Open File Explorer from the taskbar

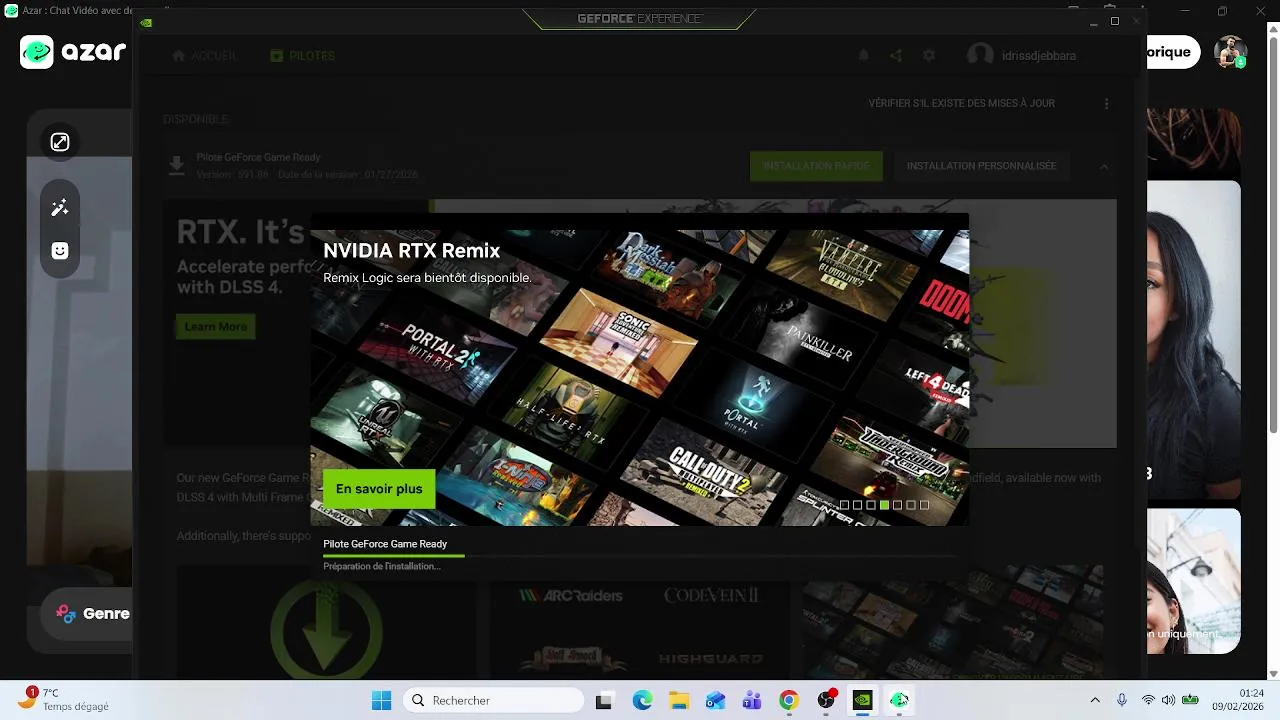[679, 701]
